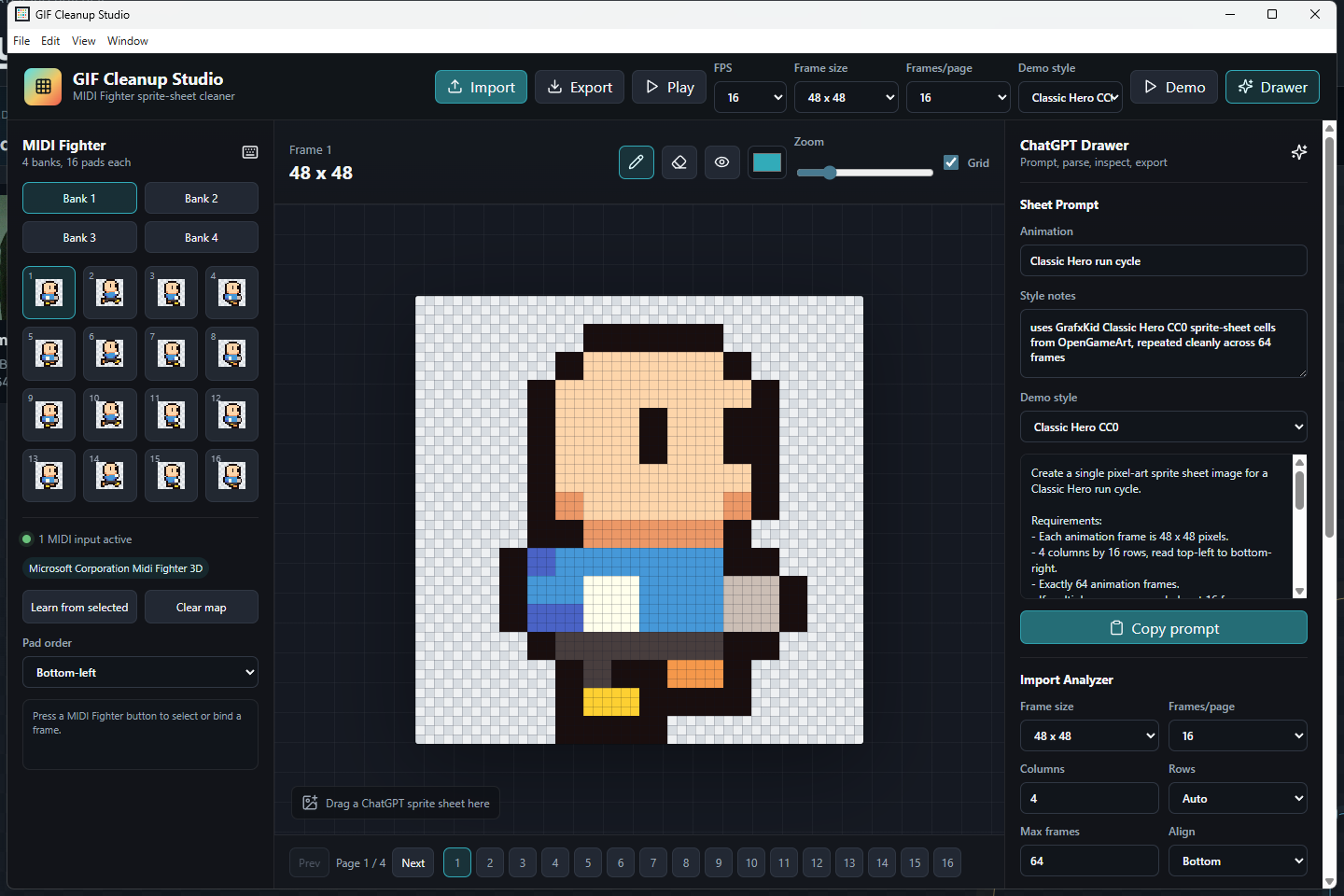Click the Style notes text area
Screen dimensions: 1344x896
(x=1163, y=343)
